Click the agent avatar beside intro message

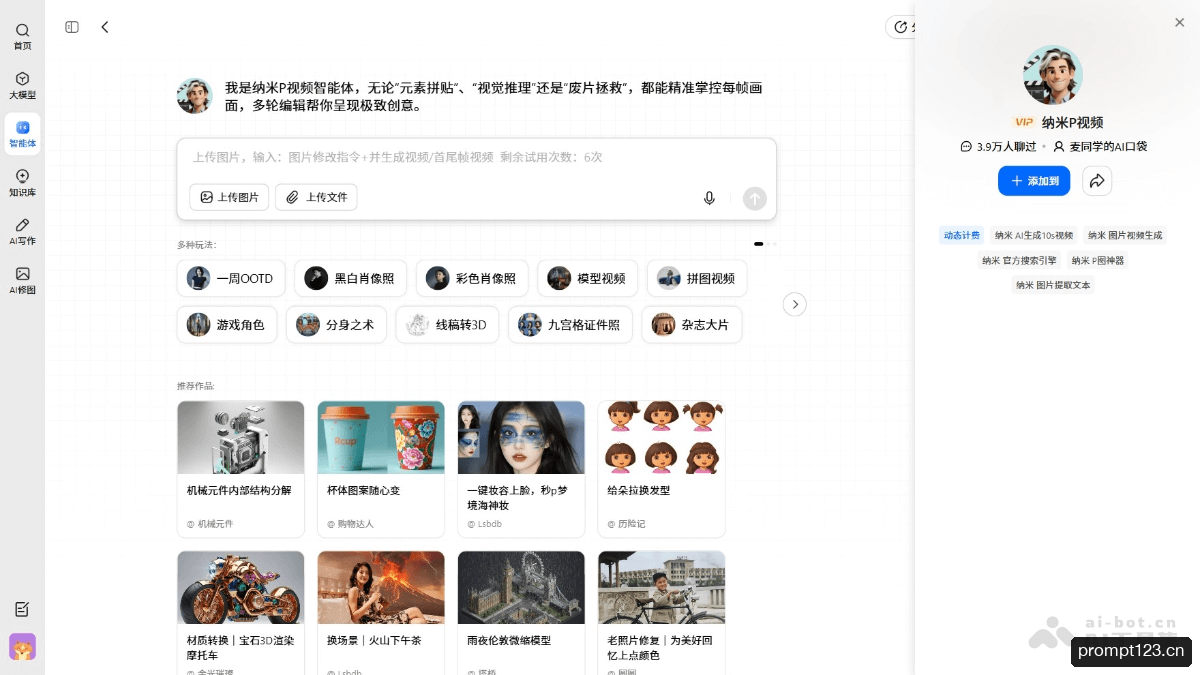click(194, 96)
